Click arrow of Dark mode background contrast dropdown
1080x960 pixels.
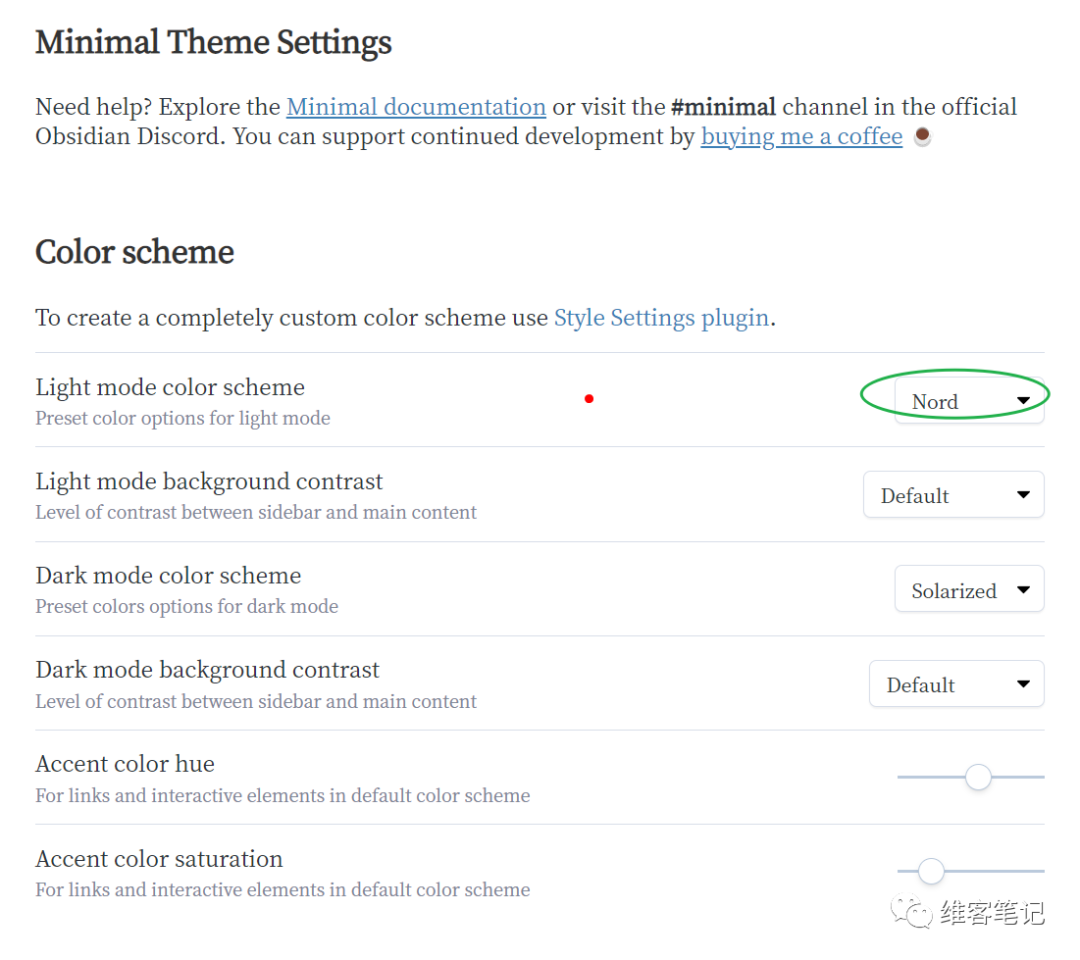coord(1023,685)
